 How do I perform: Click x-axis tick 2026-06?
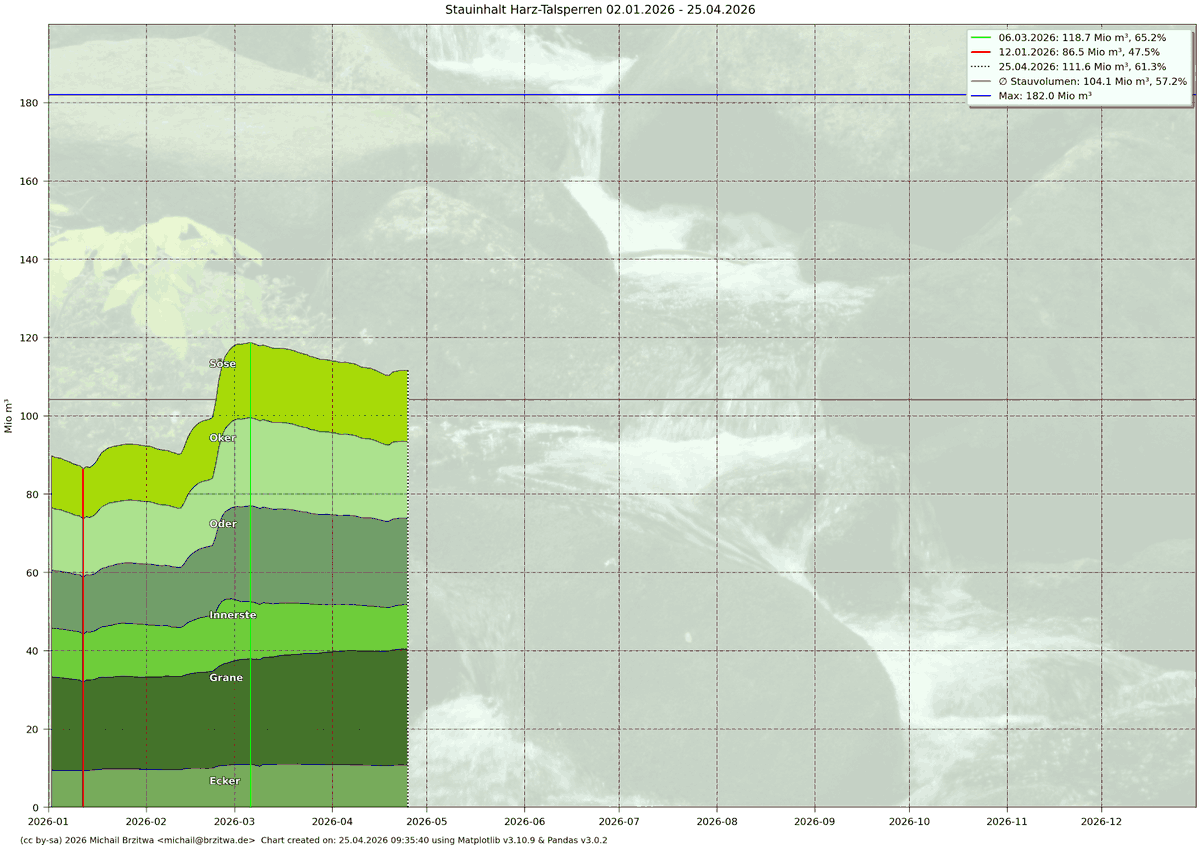coord(523,821)
